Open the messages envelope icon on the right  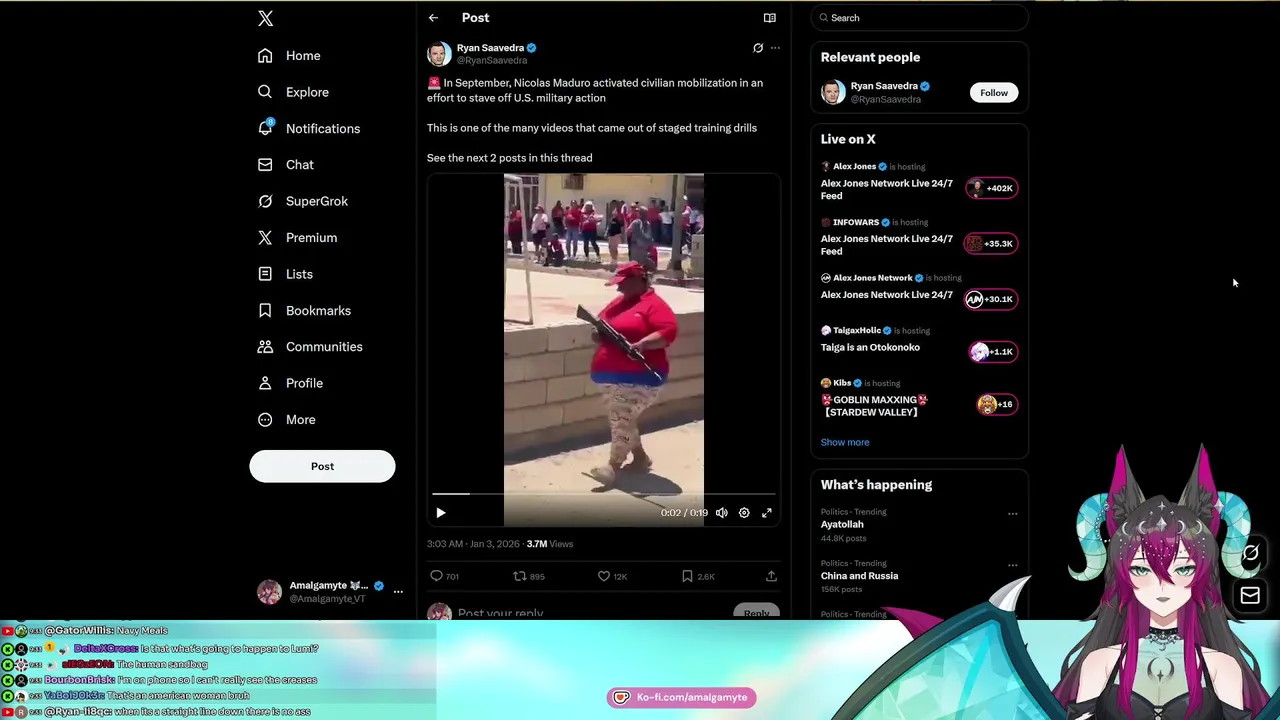click(1250, 596)
